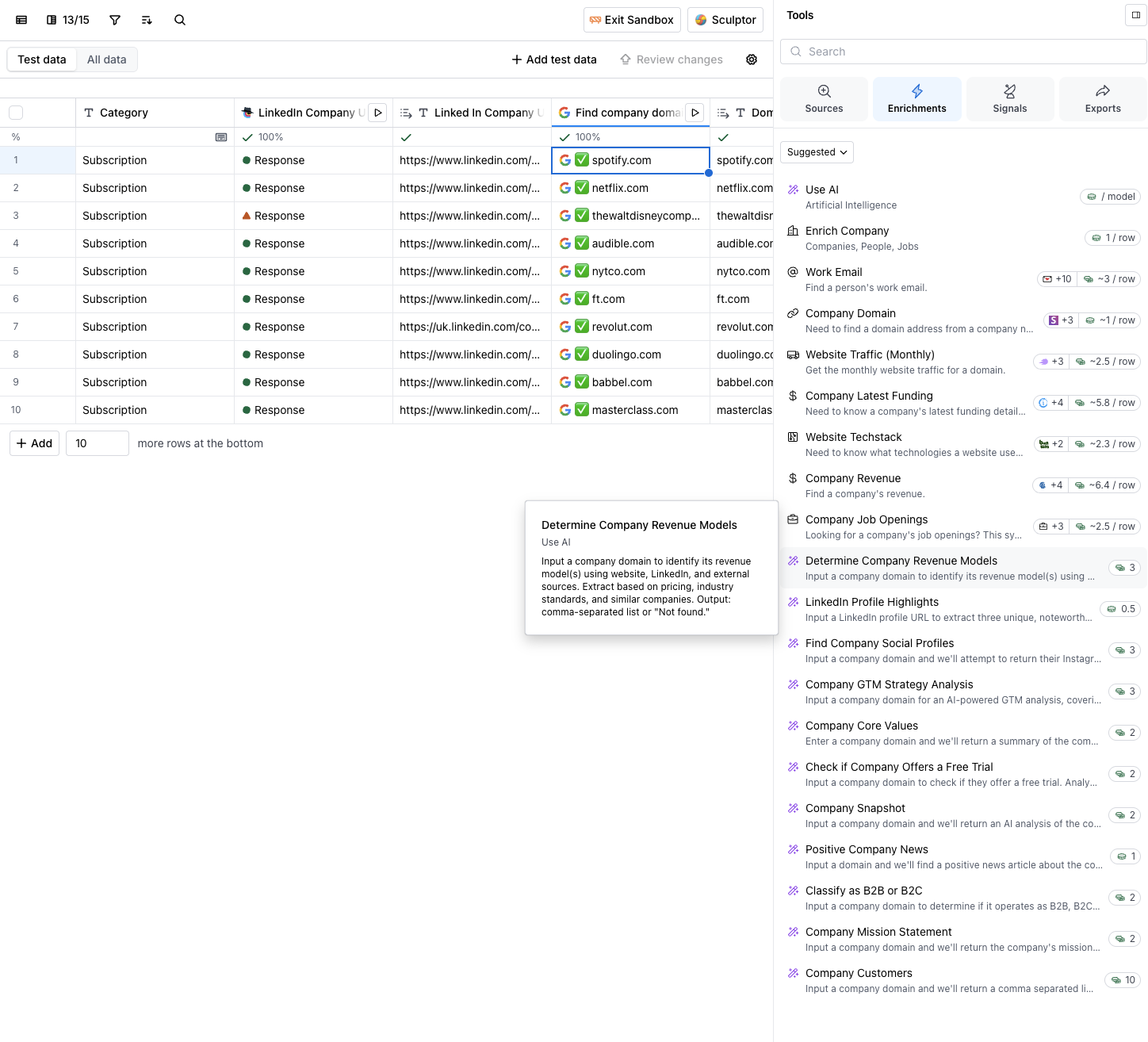
Task: Click the Category column summary icon
Action: [x=221, y=137]
